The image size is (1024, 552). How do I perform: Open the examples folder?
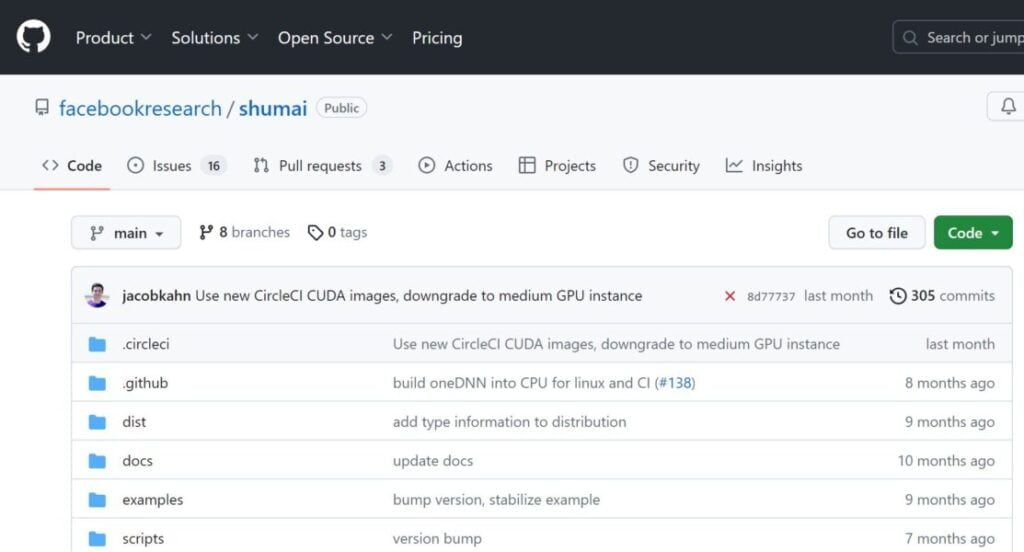click(153, 500)
